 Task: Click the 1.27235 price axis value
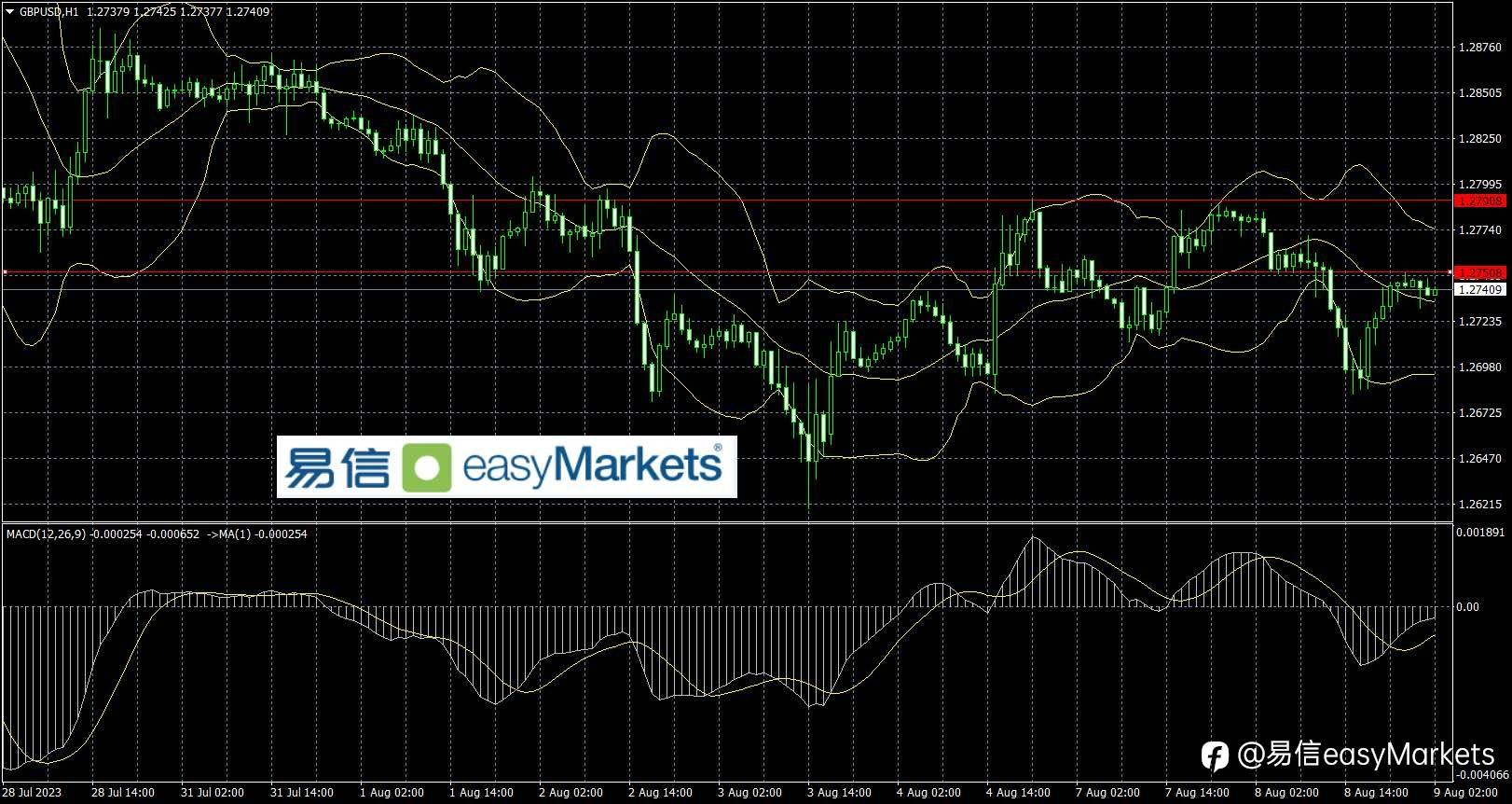(x=1481, y=321)
